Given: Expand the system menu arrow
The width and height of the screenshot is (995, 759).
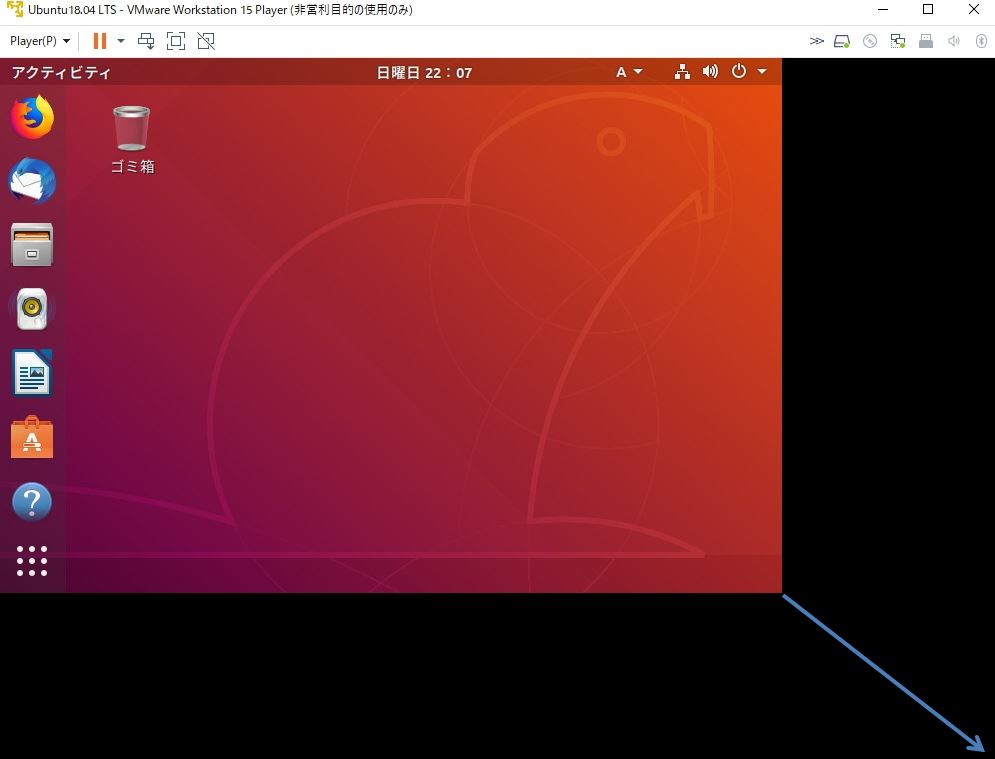Looking at the screenshot, I should 762,72.
